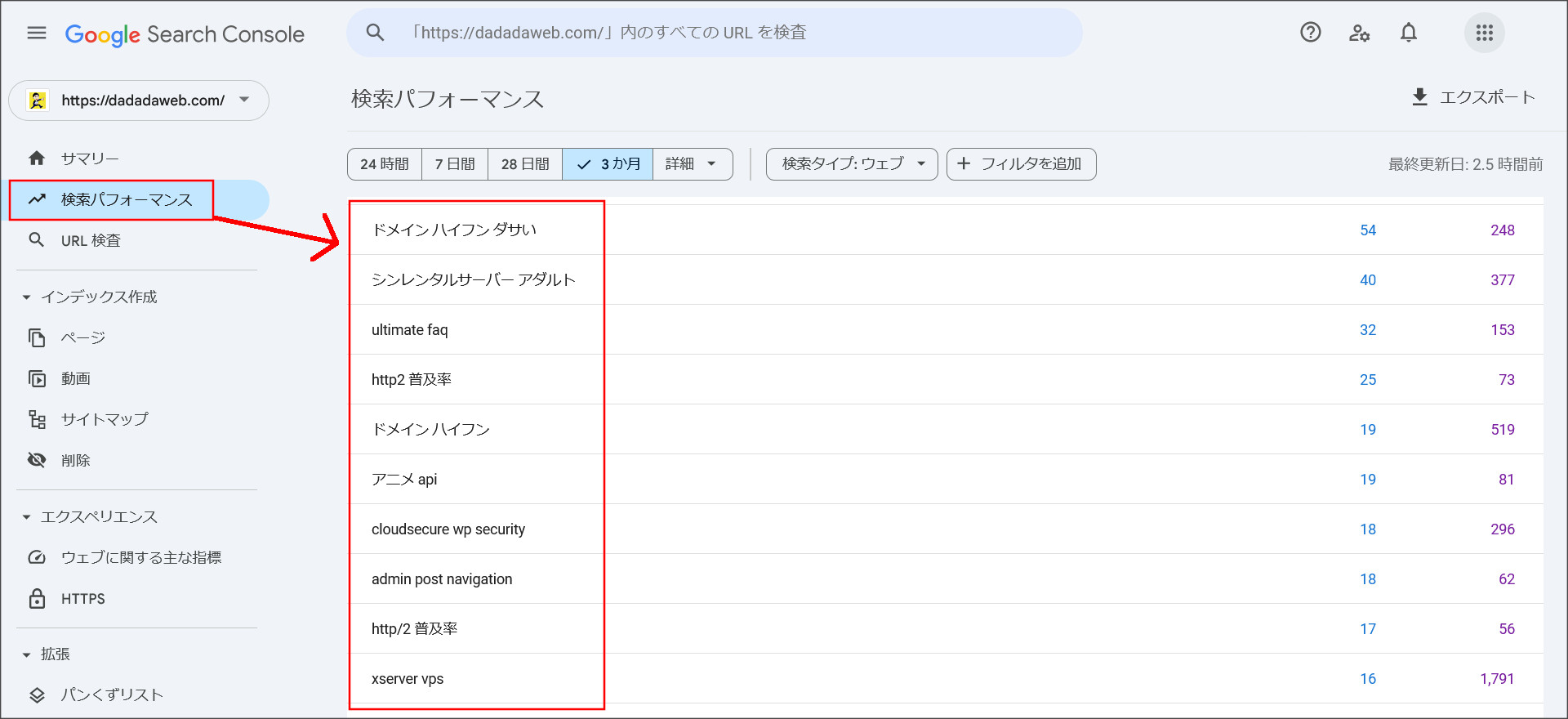Click query xserver vps

(x=408, y=679)
